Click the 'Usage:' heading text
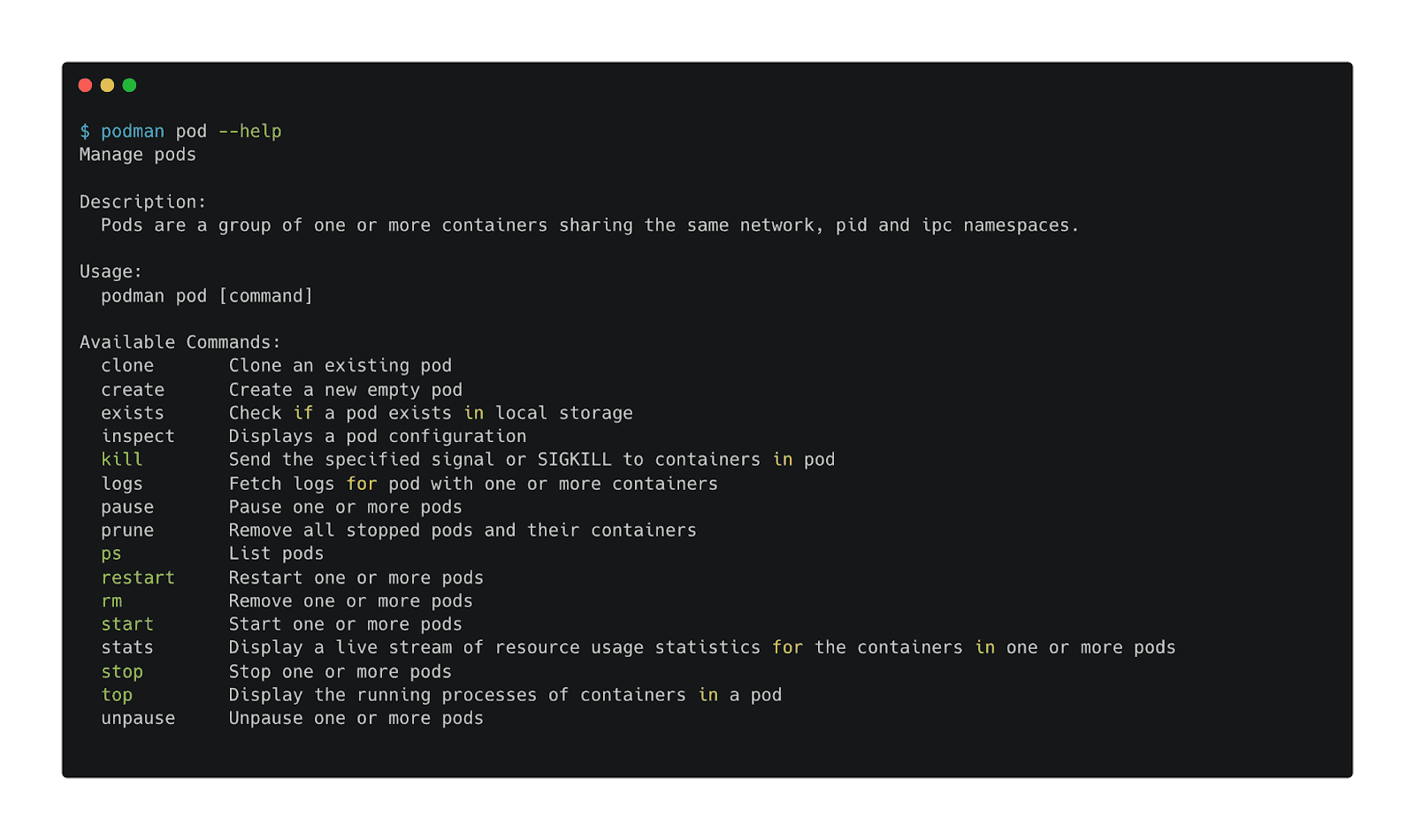1415x840 pixels. click(111, 272)
